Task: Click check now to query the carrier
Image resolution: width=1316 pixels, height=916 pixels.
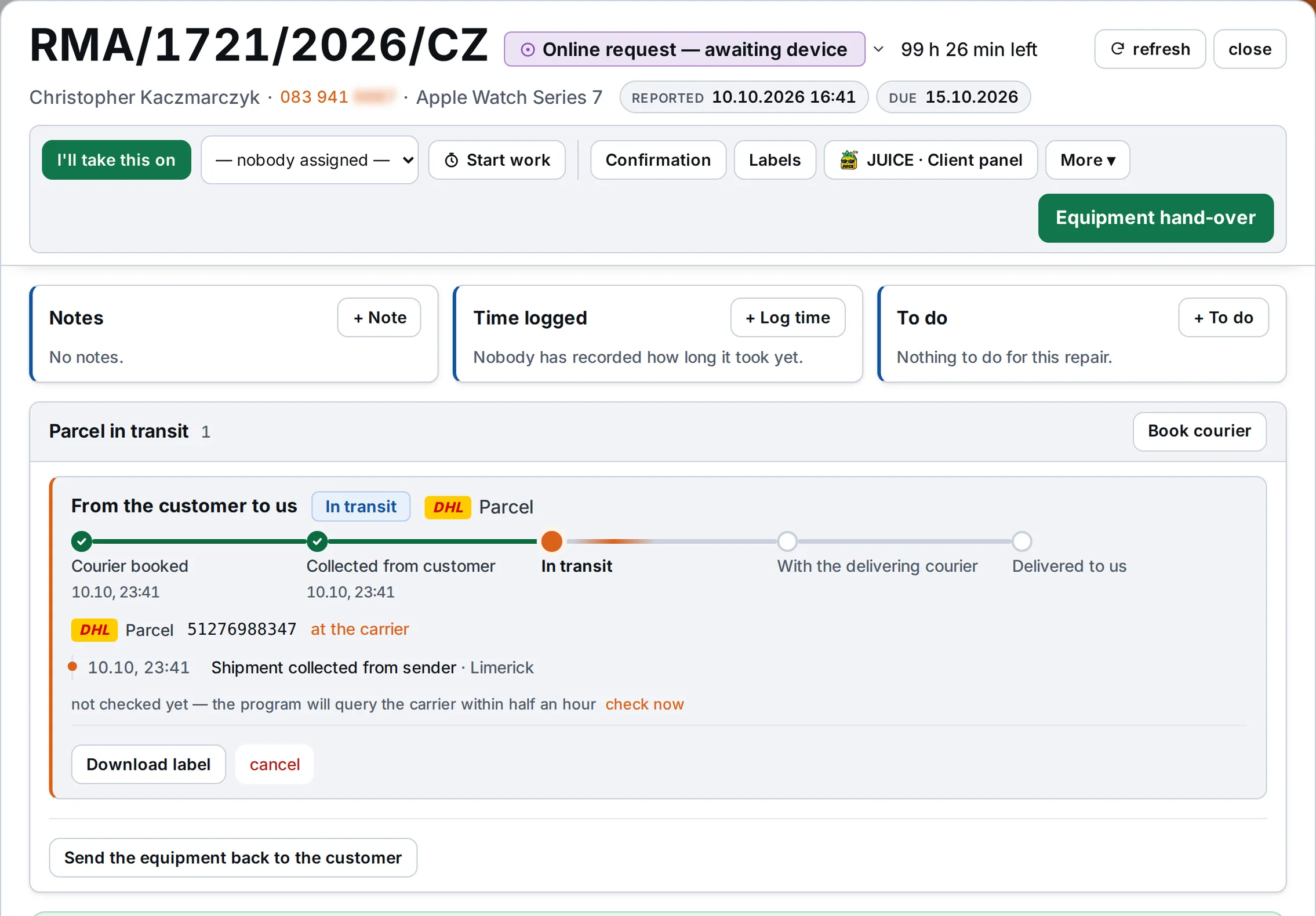Action: 645,704
